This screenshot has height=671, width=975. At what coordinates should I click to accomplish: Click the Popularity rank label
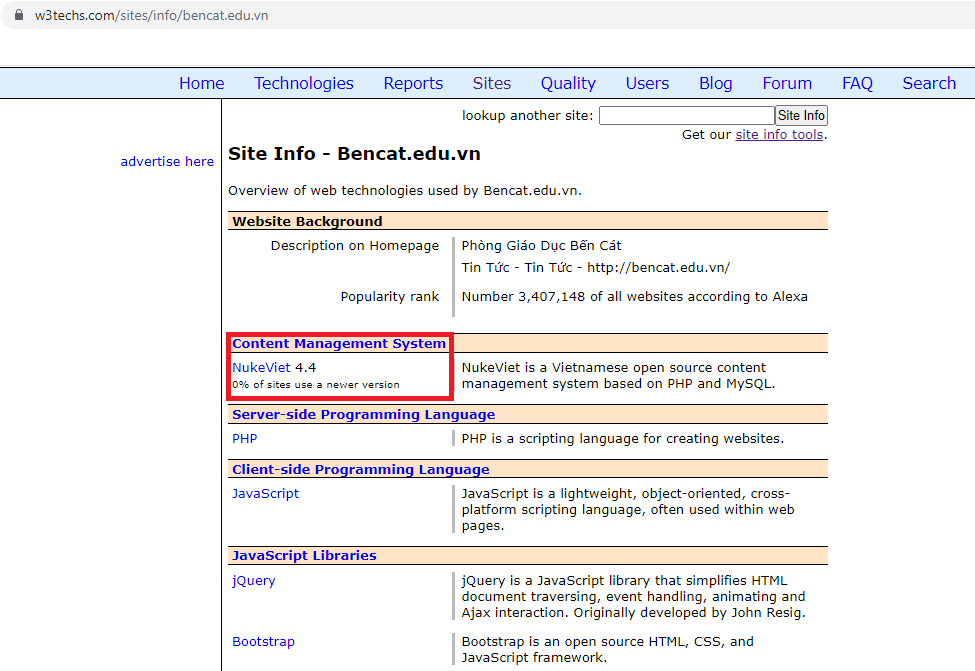tap(389, 297)
